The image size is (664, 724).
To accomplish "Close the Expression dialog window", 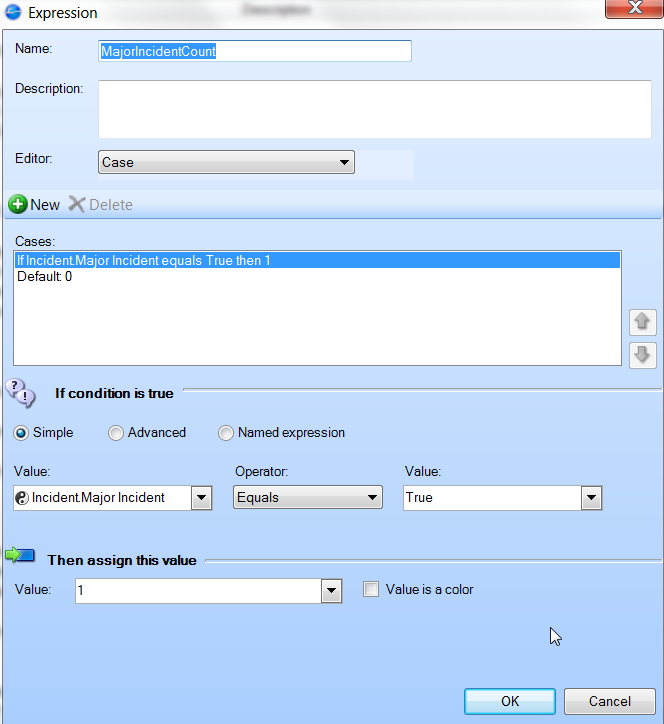I will click(632, 9).
